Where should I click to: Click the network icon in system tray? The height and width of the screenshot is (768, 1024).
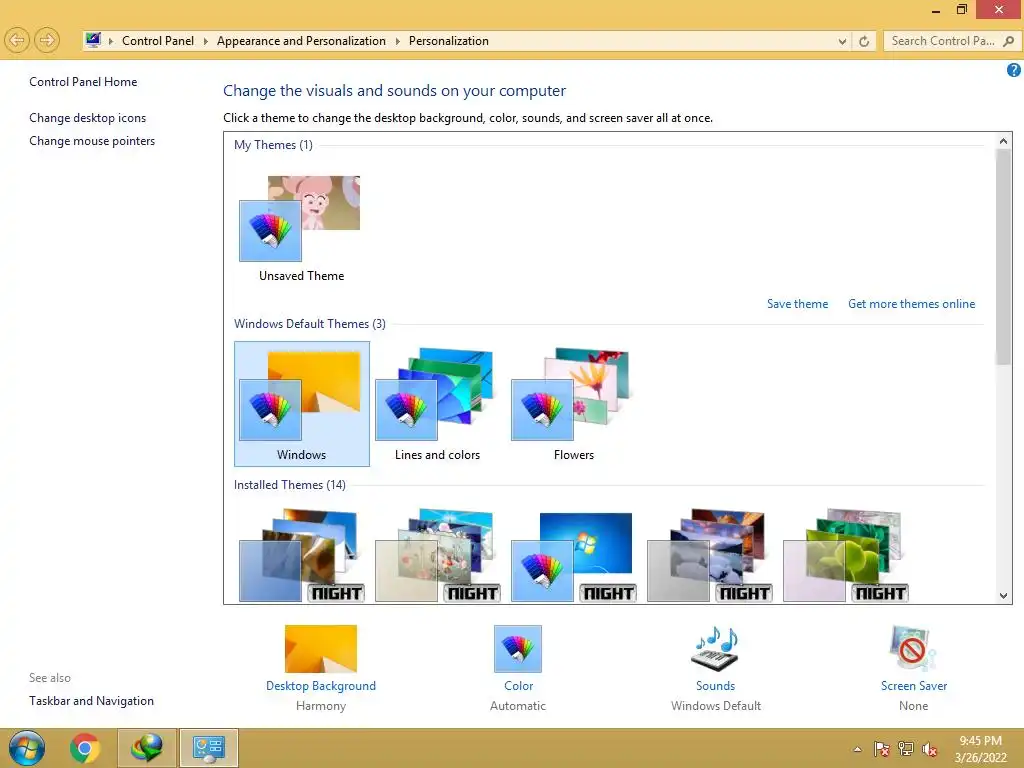(x=906, y=749)
